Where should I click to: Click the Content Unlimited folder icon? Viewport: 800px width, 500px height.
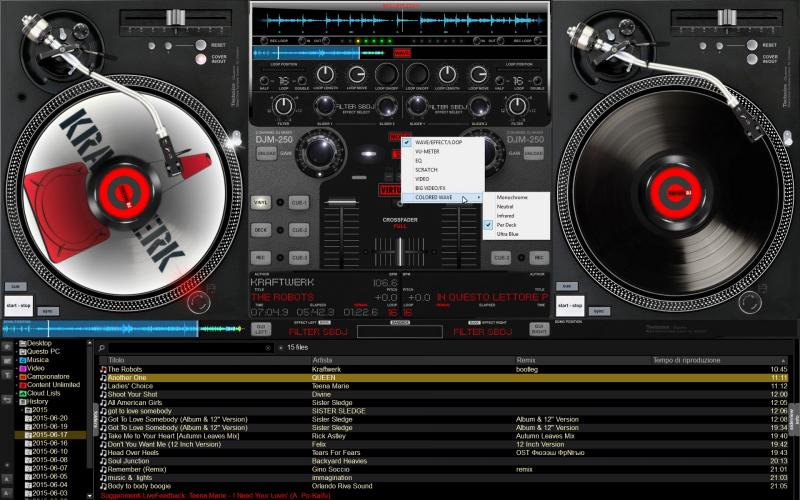(22, 385)
